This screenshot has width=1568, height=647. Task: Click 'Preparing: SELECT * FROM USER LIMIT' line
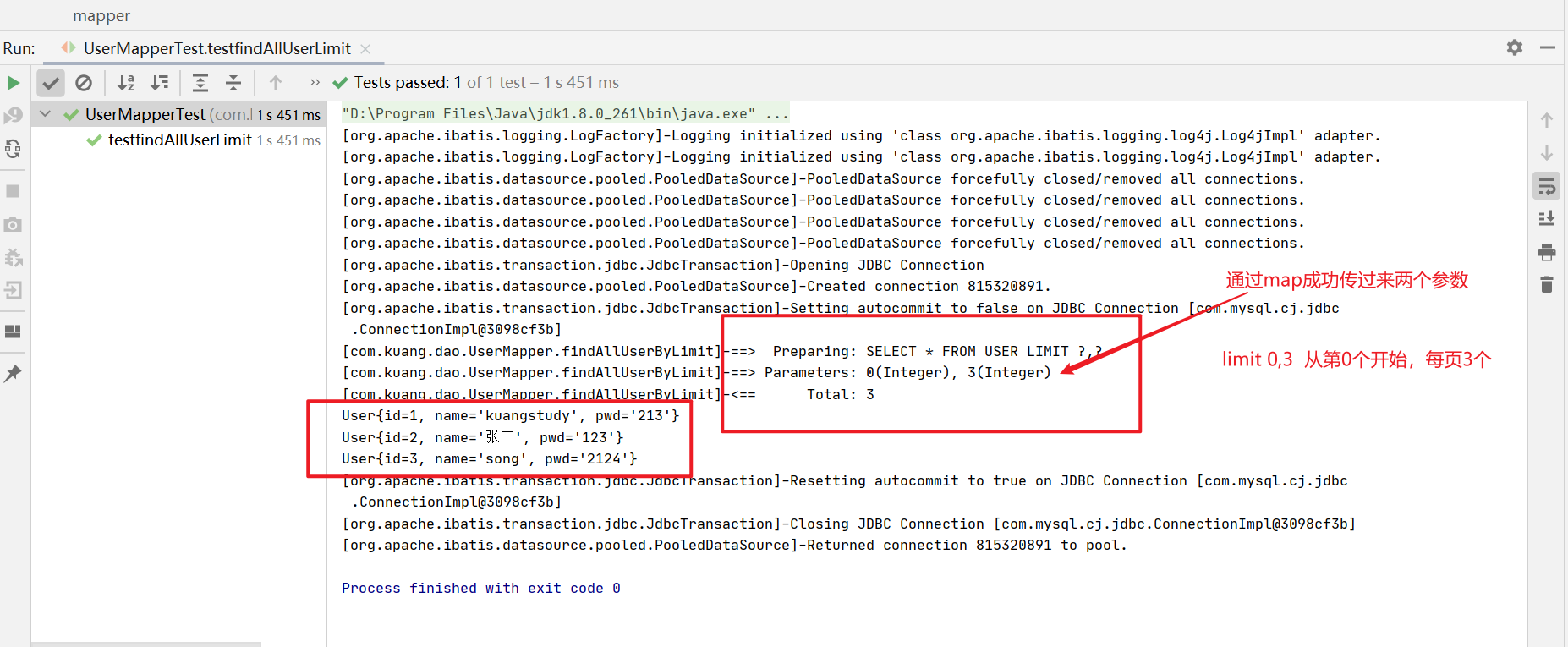click(722, 351)
